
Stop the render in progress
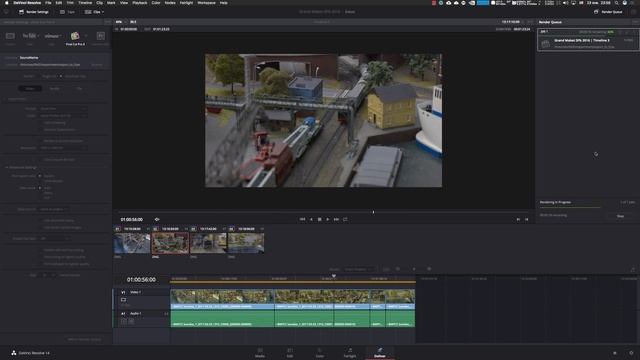pos(620,216)
